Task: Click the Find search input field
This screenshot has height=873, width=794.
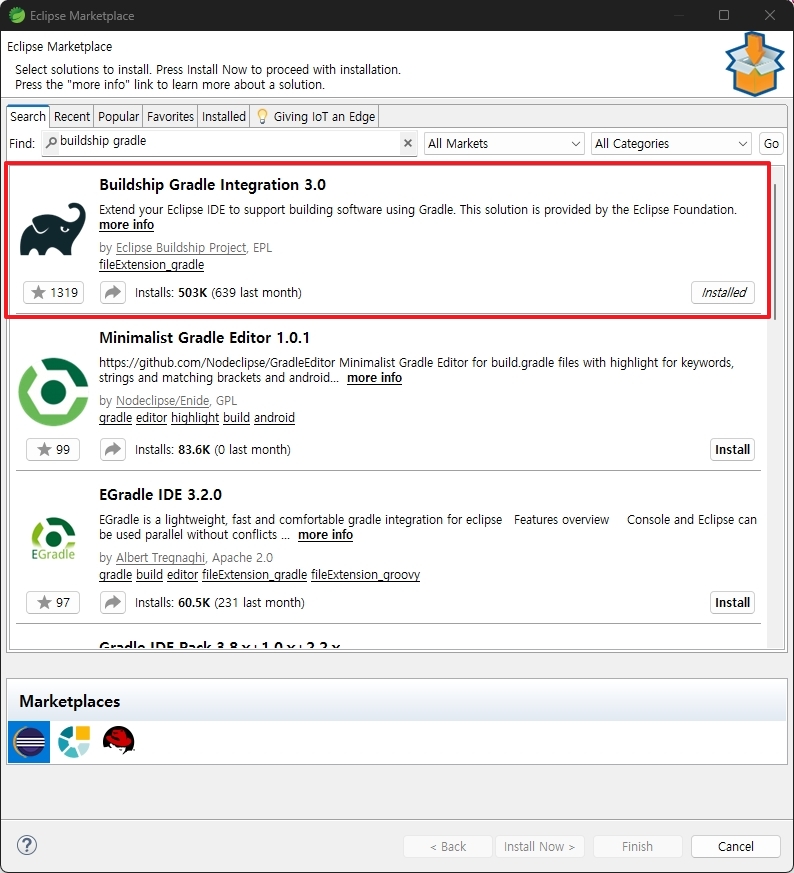Action: pos(228,143)
